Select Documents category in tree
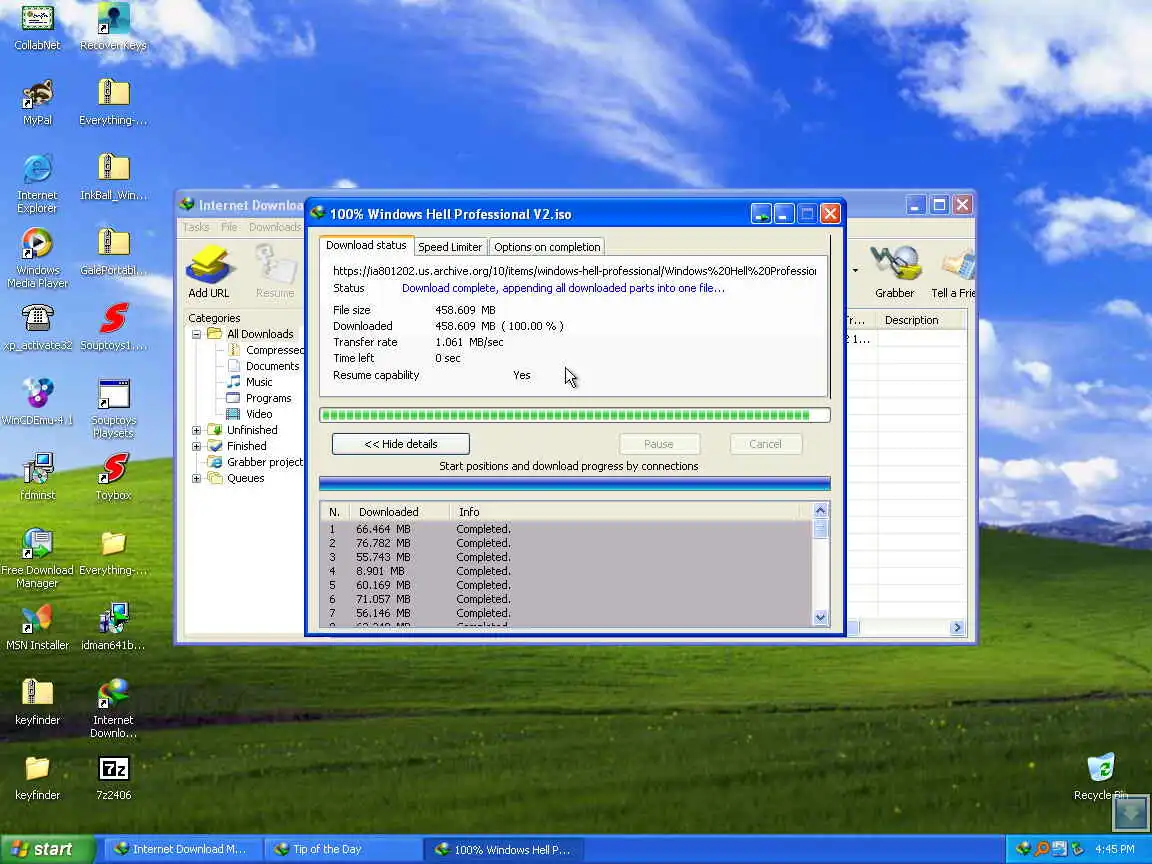The image size is (1152, 864). tap(264, 367)
